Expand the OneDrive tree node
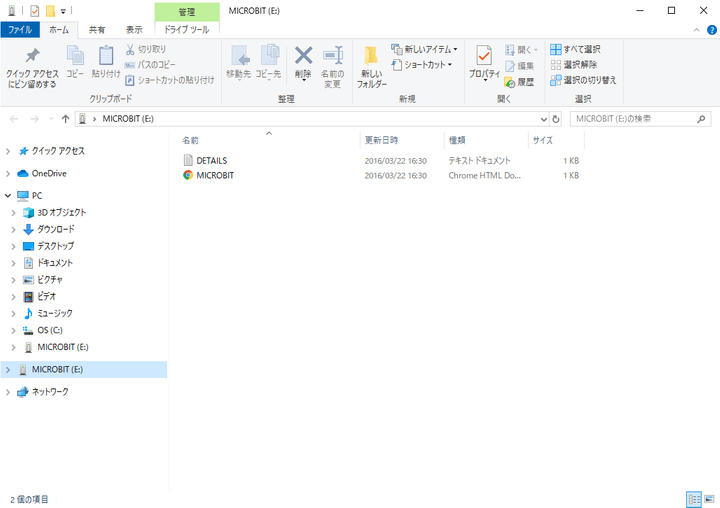720x508 pixels. tap(8, 174)
